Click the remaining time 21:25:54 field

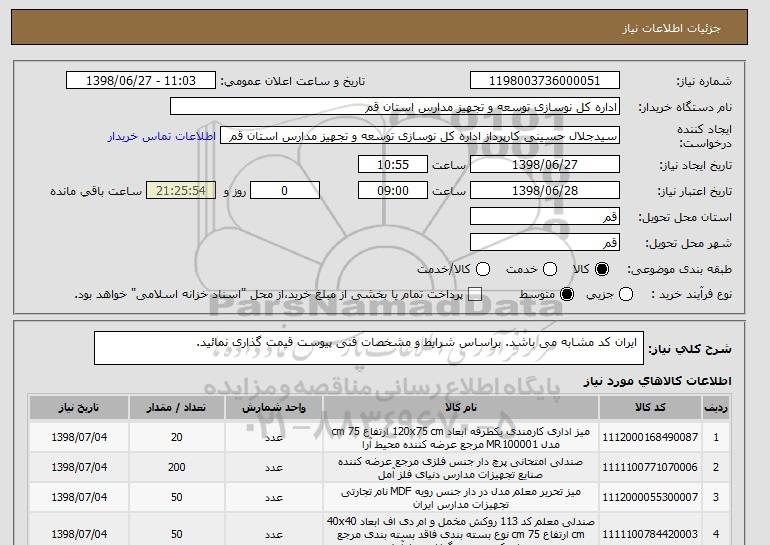(x=181, y=191)
